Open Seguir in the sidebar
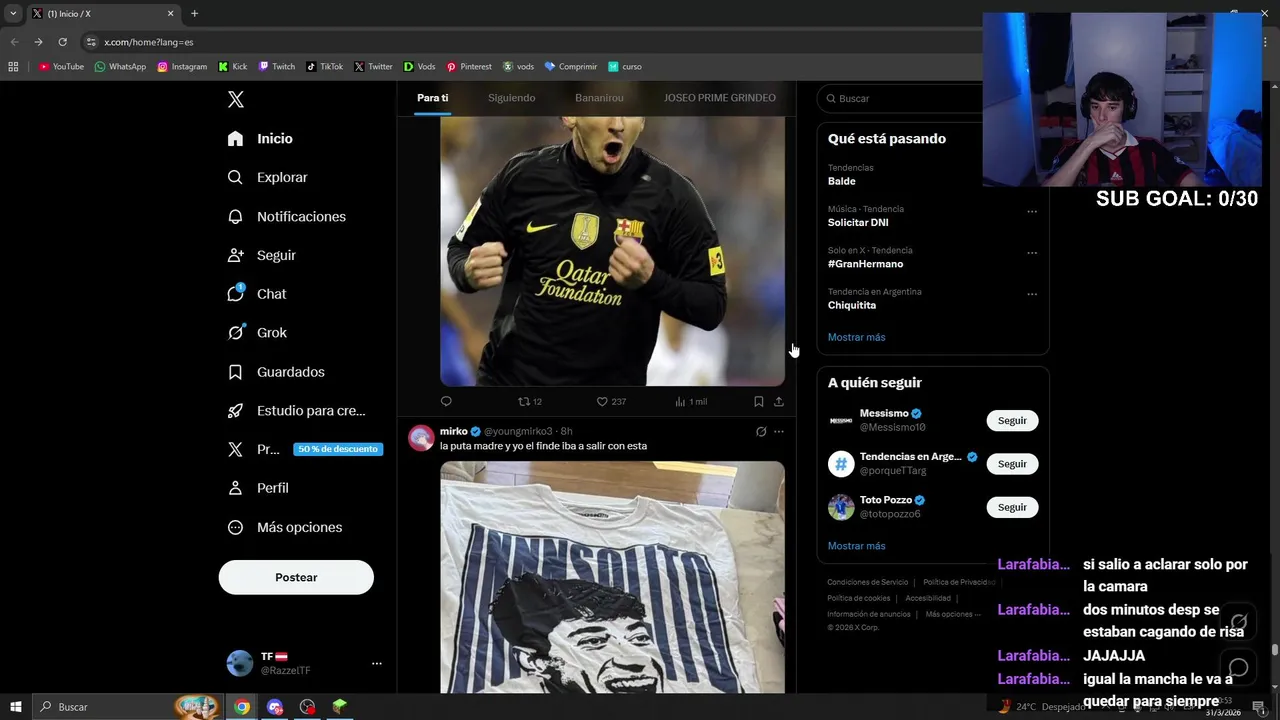 pyautogui.click(x=262, y=255)
